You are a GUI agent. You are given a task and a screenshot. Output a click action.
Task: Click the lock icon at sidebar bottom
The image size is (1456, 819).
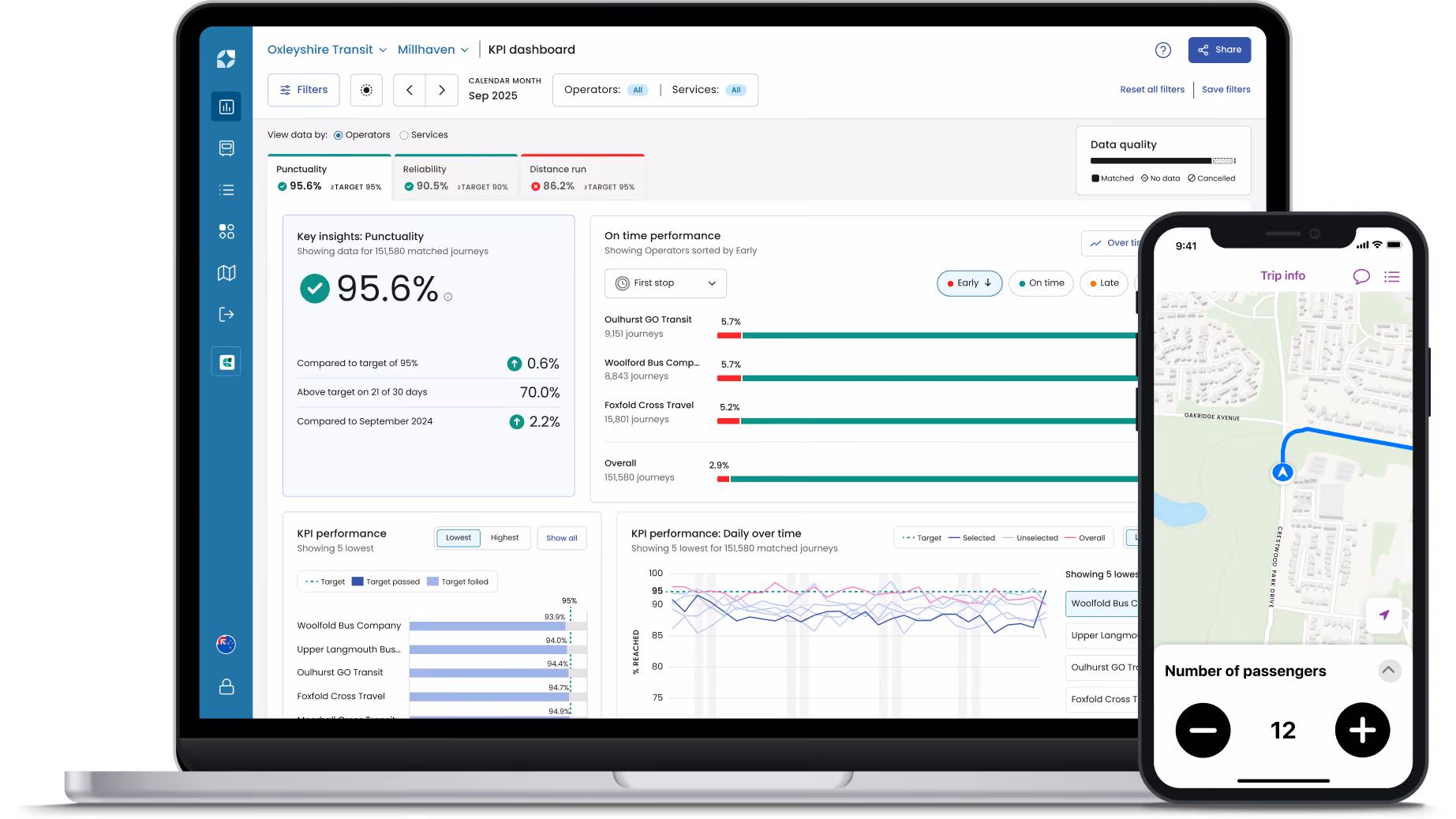226,686
